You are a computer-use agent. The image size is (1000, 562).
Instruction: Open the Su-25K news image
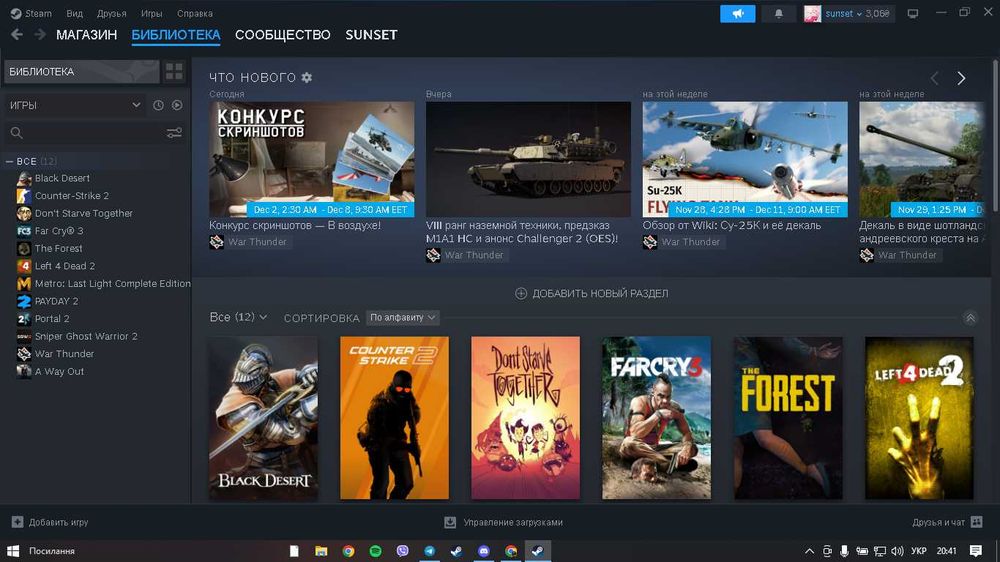point(745,159)
